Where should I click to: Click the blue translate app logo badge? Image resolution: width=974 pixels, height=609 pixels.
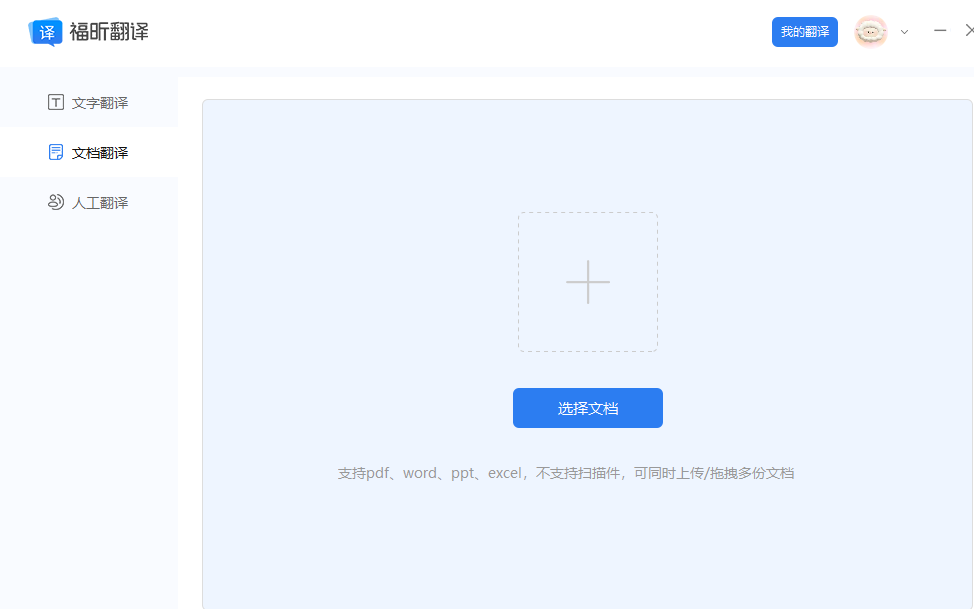pyautogui.click(x=43, y=31)
